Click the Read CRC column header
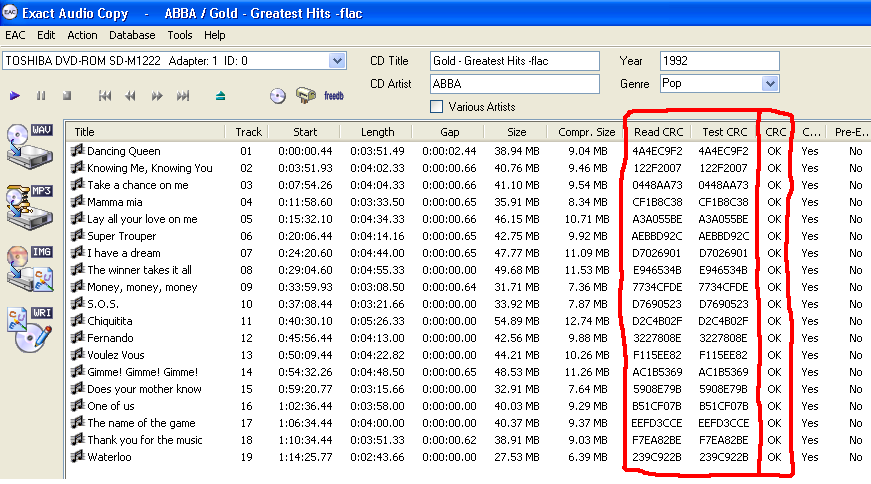The width and height of the screenshot is (871, 484). [x=658, y=132]
